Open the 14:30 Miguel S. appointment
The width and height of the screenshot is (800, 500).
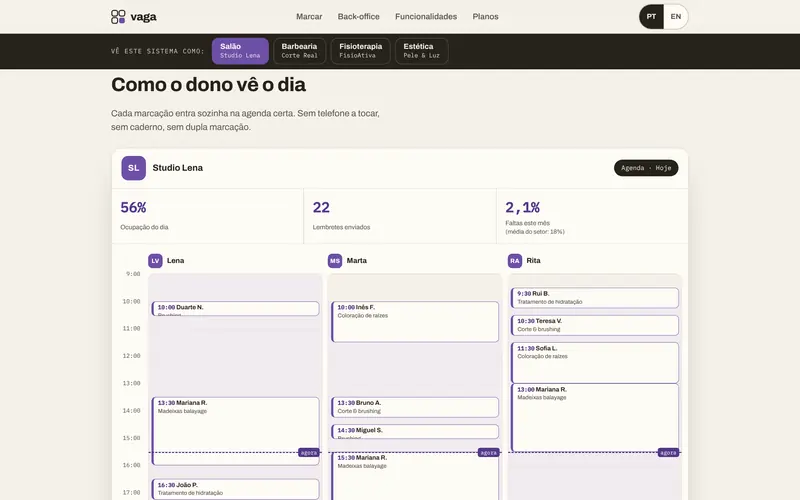[x=415, y=432]
